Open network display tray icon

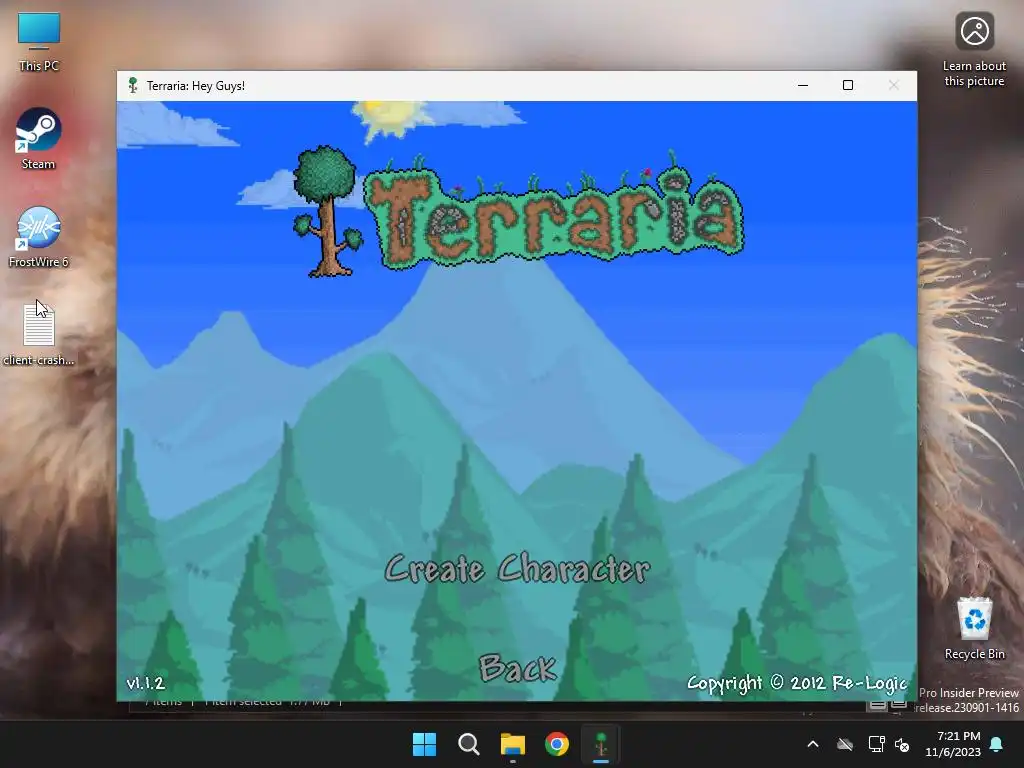coord(876,744)
